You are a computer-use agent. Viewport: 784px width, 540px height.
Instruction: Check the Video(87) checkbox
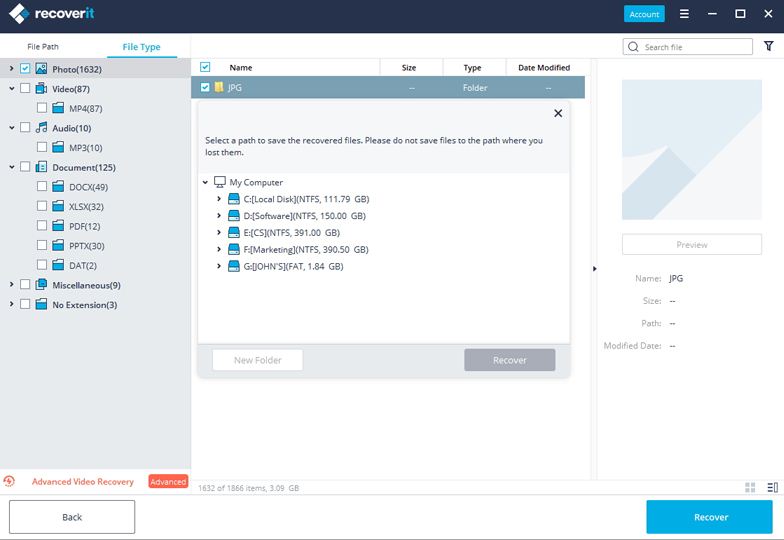click(25, 88)
